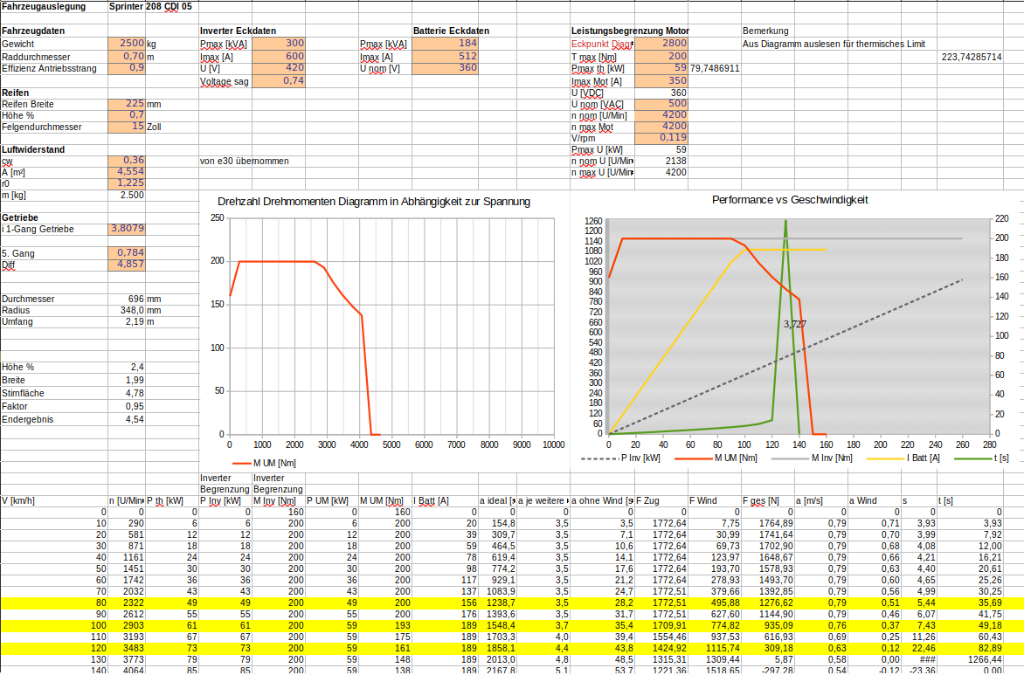Select the Voltage sag value 0,74
This screenshot has width=1024, height=675.
coord(279,81)
